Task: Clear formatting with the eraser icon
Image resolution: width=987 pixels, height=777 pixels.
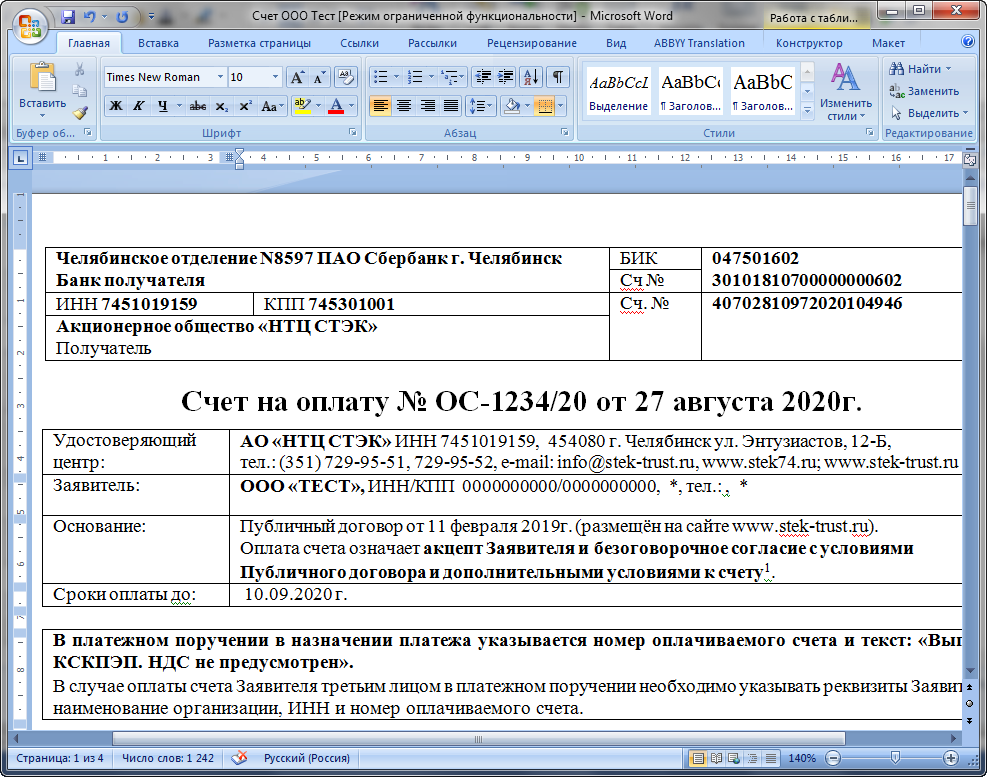Action: (x=346, y=77)
